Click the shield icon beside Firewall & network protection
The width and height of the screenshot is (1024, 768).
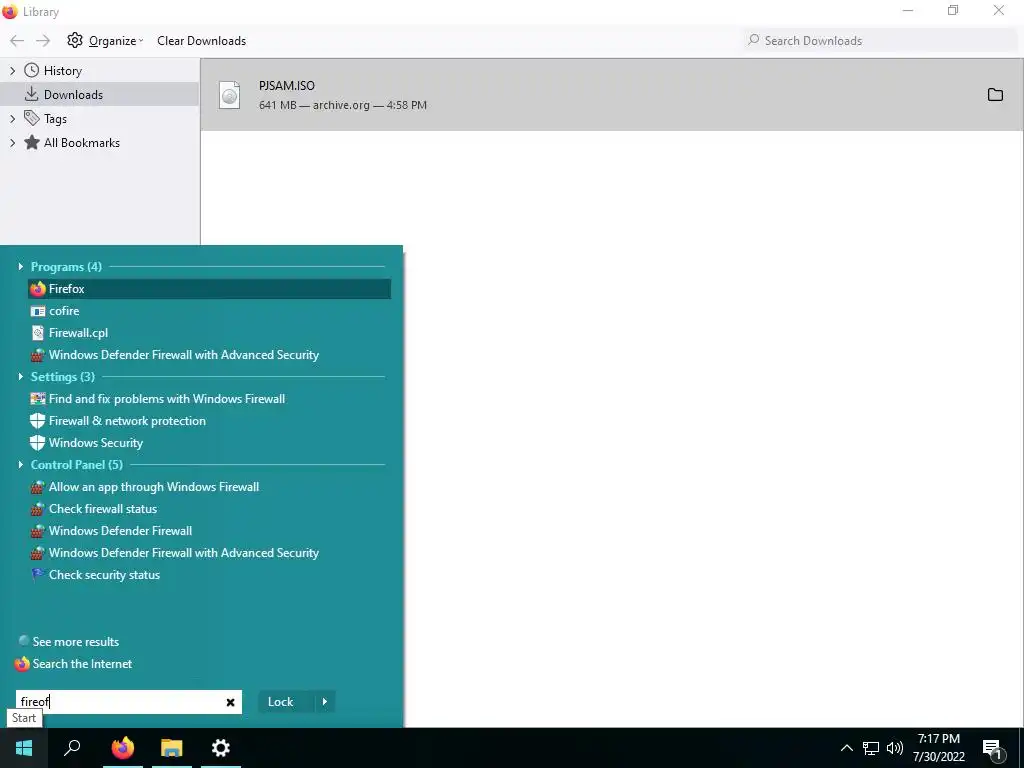38,421
